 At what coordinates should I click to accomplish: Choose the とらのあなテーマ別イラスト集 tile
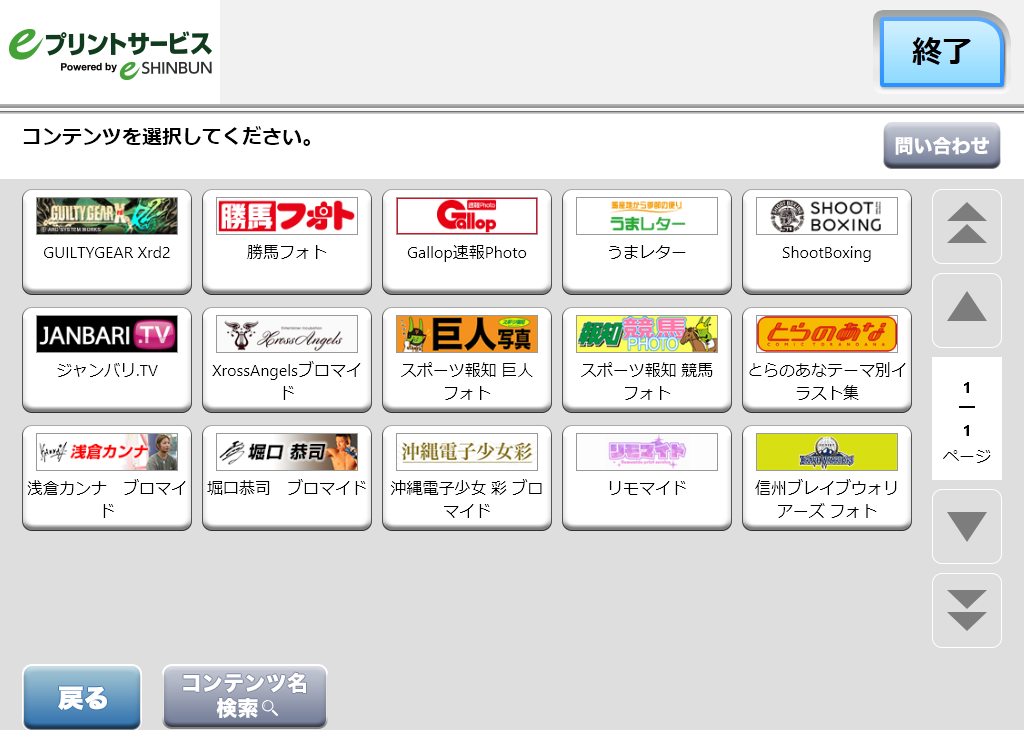pos(827,360)
